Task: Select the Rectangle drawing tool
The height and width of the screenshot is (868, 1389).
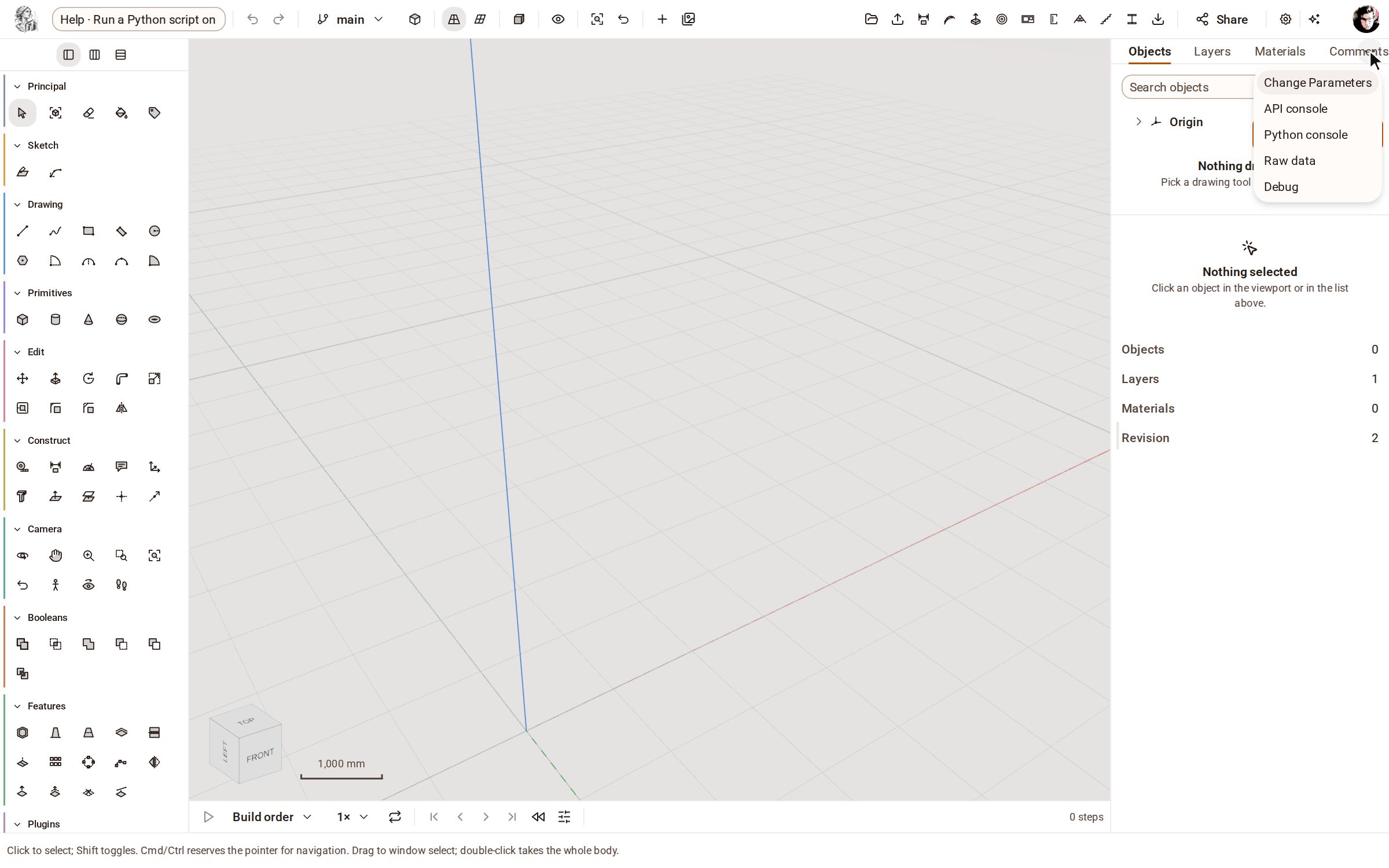Action: 89,231
